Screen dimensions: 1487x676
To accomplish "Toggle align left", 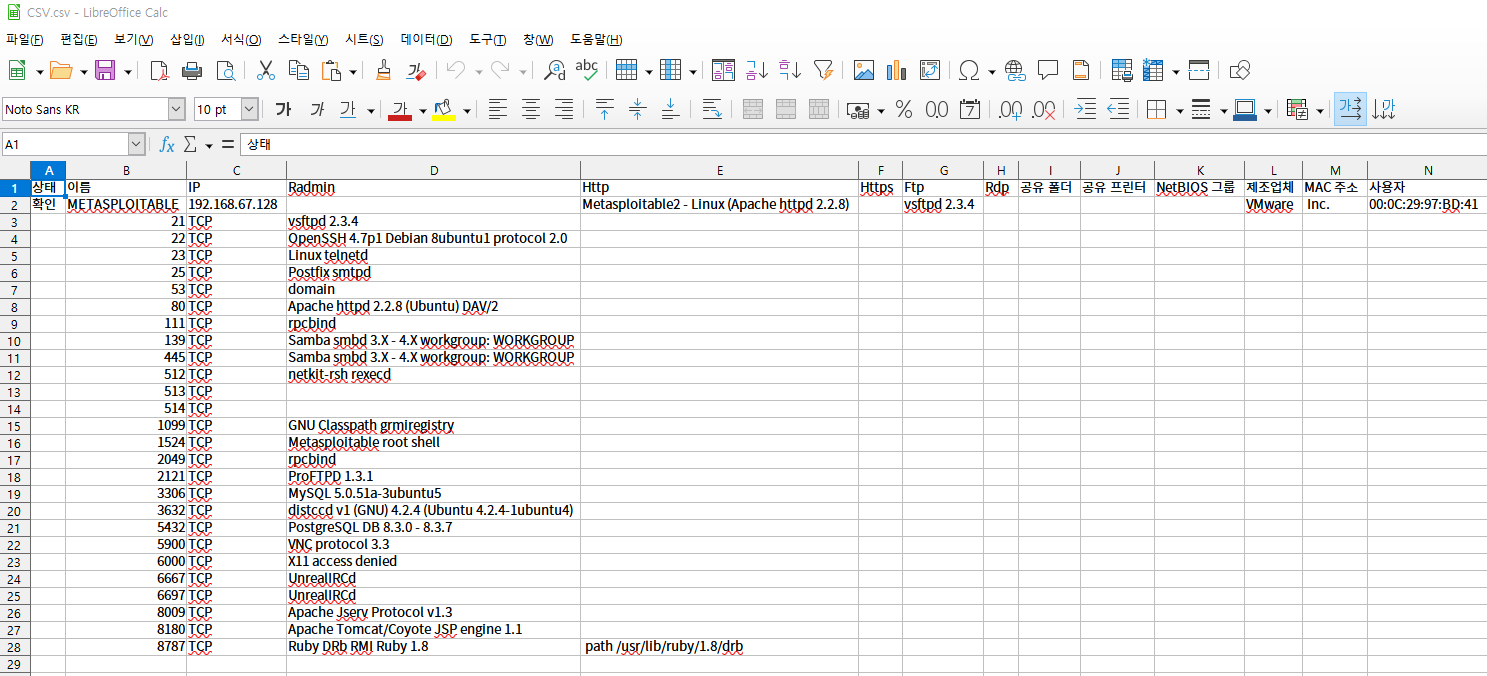I will [498, 109].
